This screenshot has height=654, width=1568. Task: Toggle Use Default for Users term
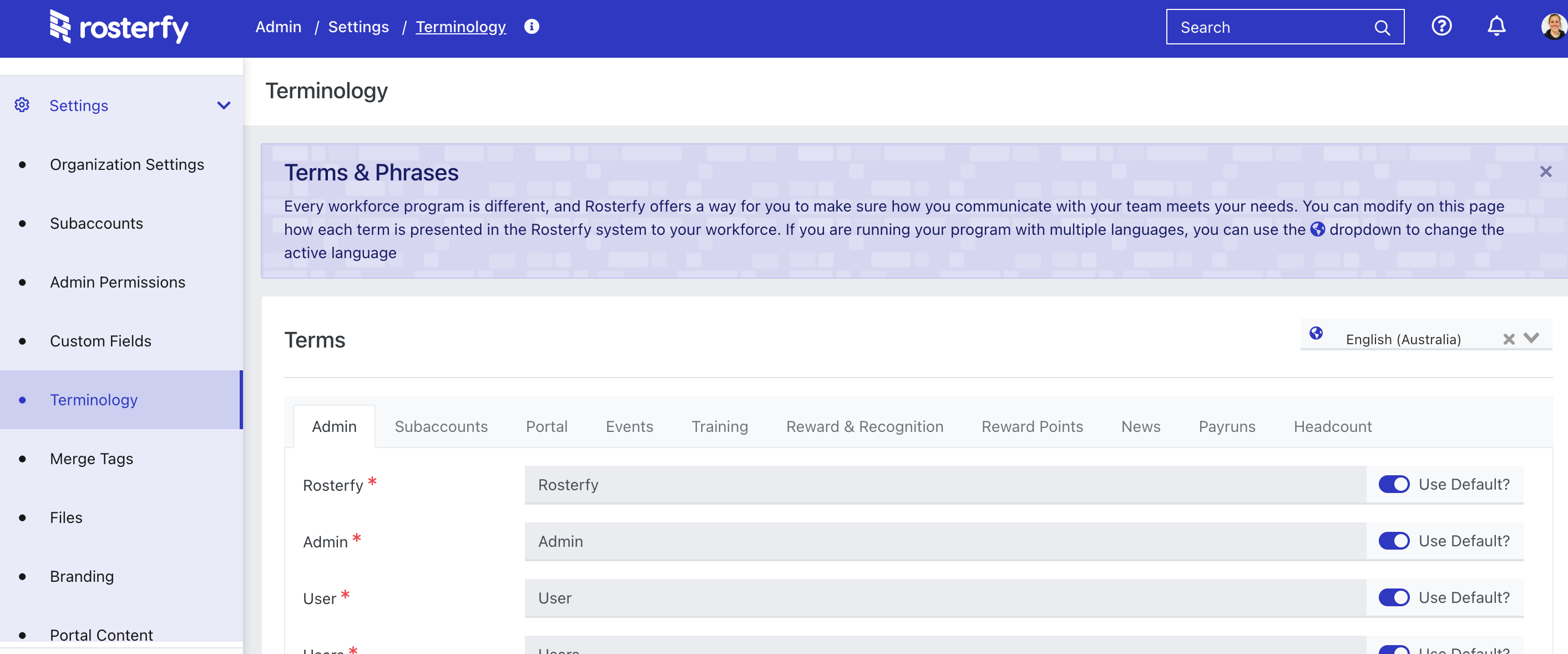coord(1394,649)
